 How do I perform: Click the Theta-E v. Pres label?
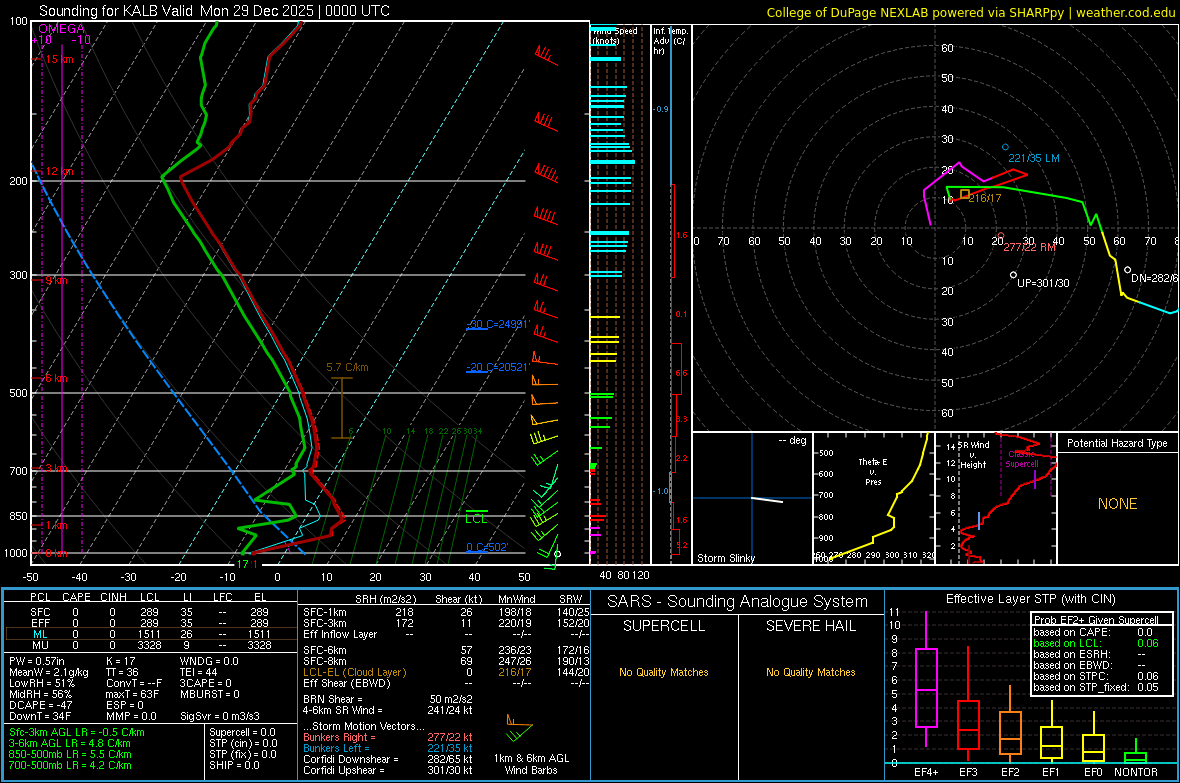click(873, 472)
